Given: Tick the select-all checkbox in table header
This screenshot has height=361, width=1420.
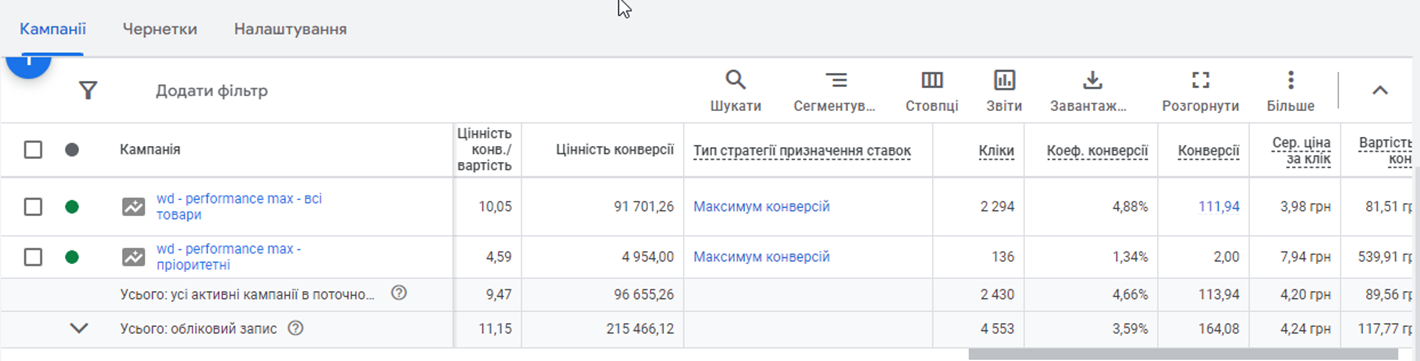Looking at the screenshot, I should pyautogui.click(x=33, y=149).
